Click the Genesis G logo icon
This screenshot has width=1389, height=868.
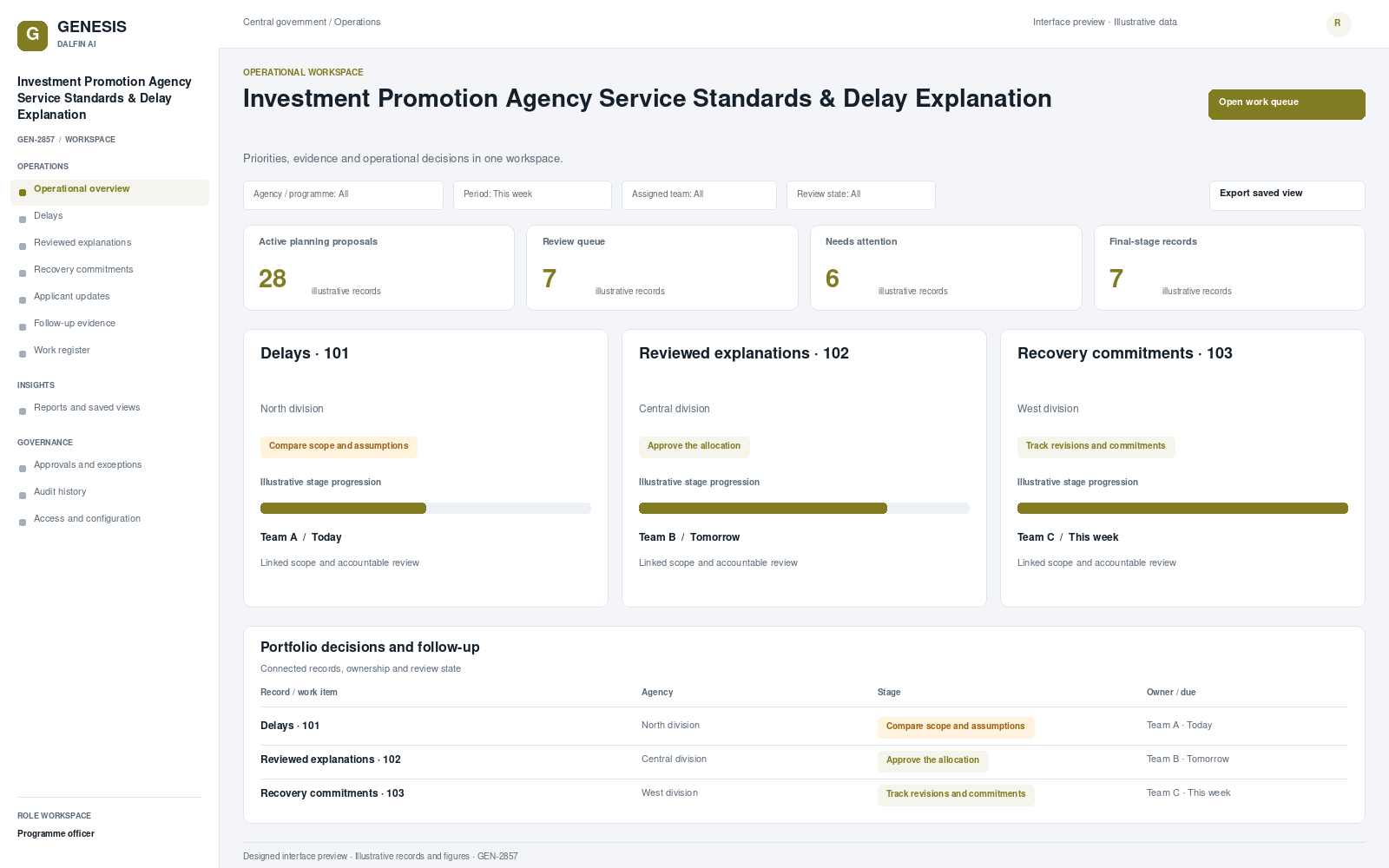32,36
